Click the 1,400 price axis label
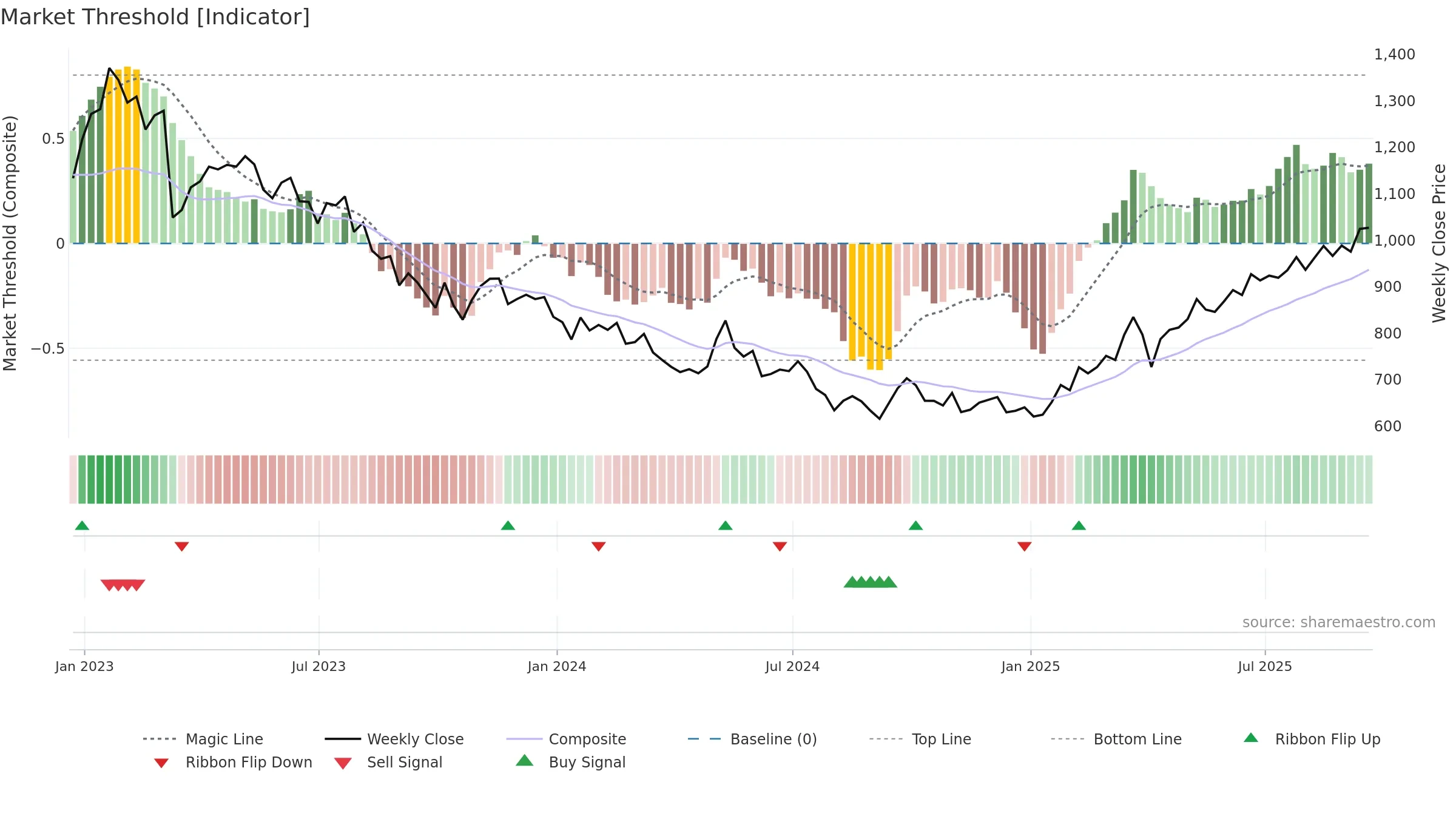Screen dimensions: 1456x819 tap(1394, 54)
